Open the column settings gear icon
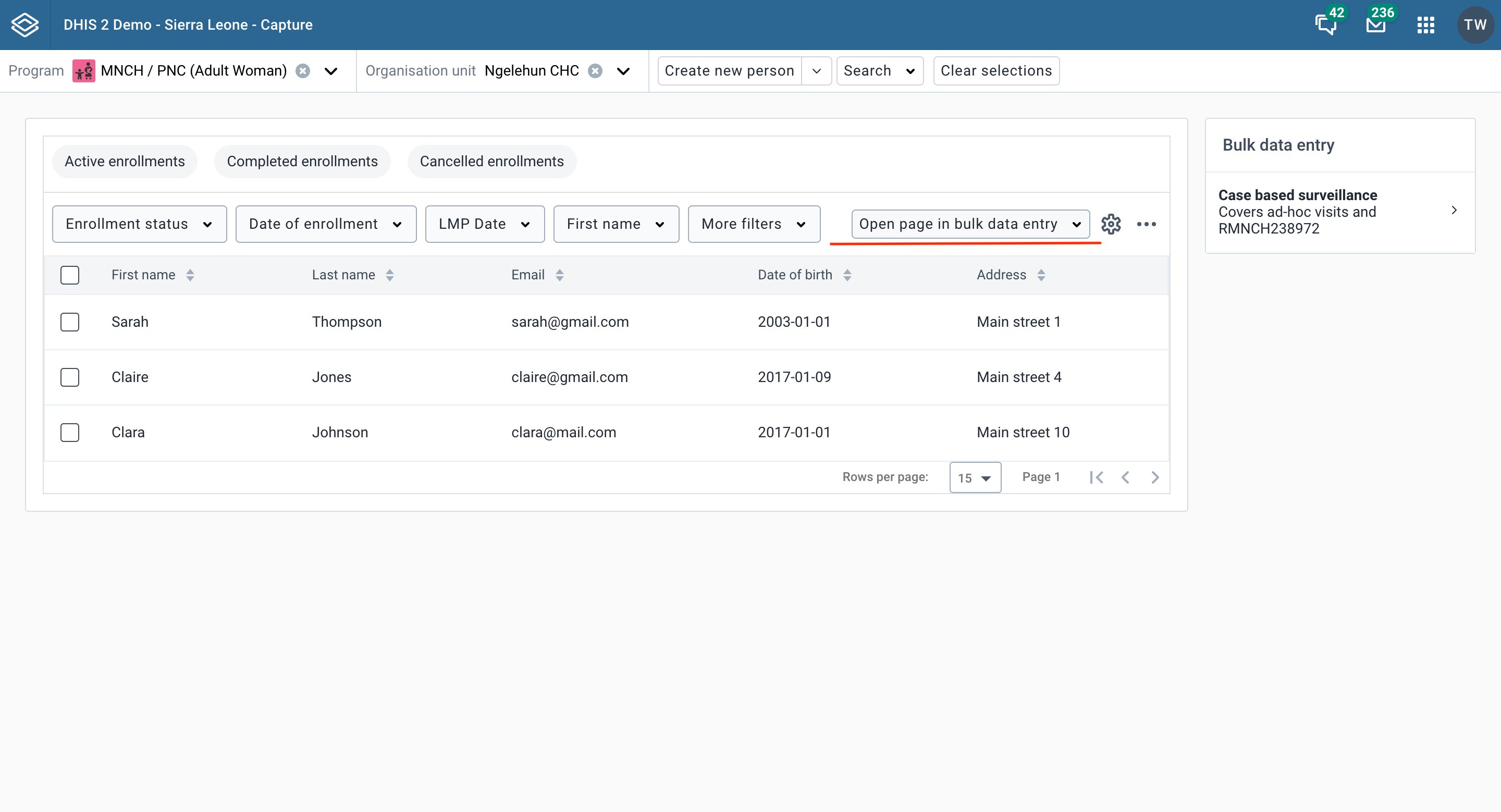Viewport: 1501px width, 812px height. point(1111,224)
